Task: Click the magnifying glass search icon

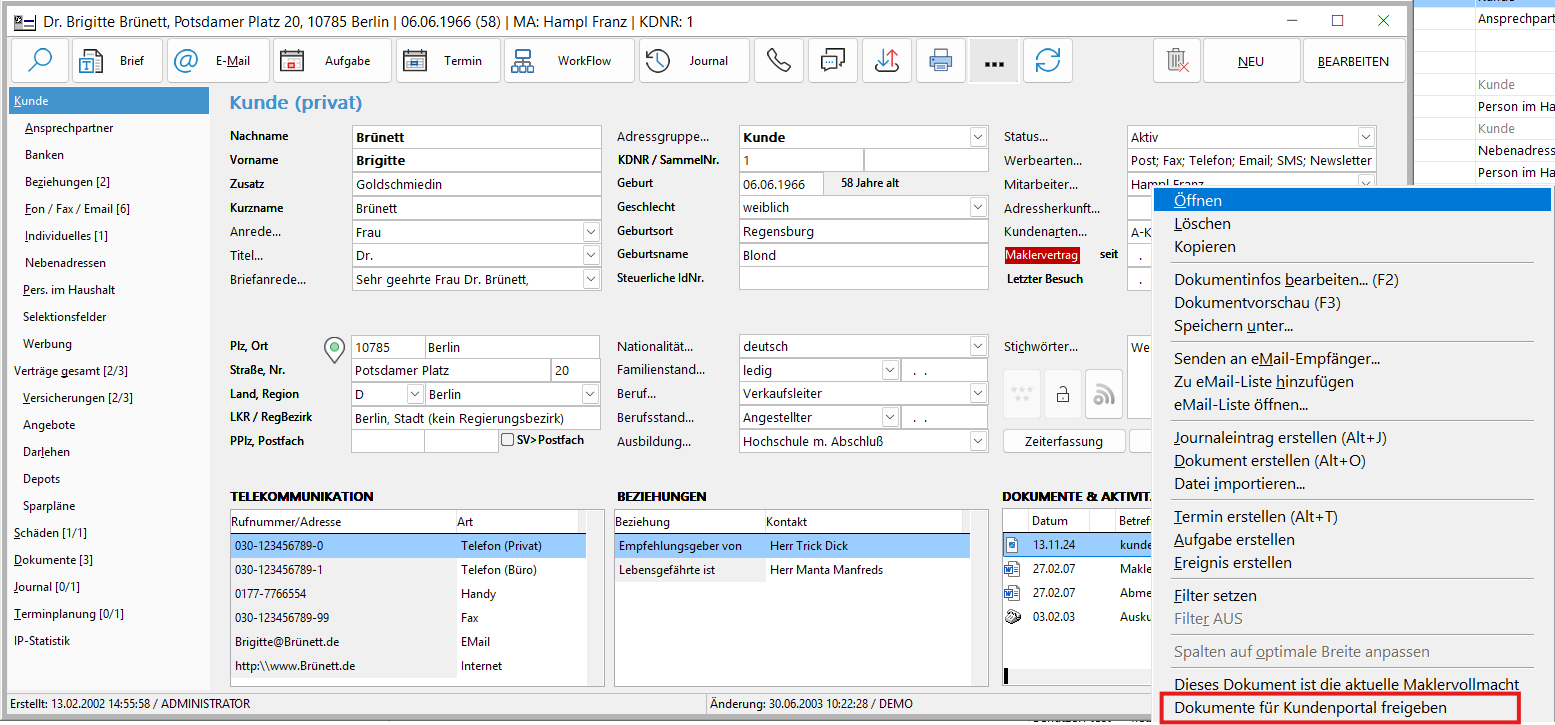Action: coord(40,61)
